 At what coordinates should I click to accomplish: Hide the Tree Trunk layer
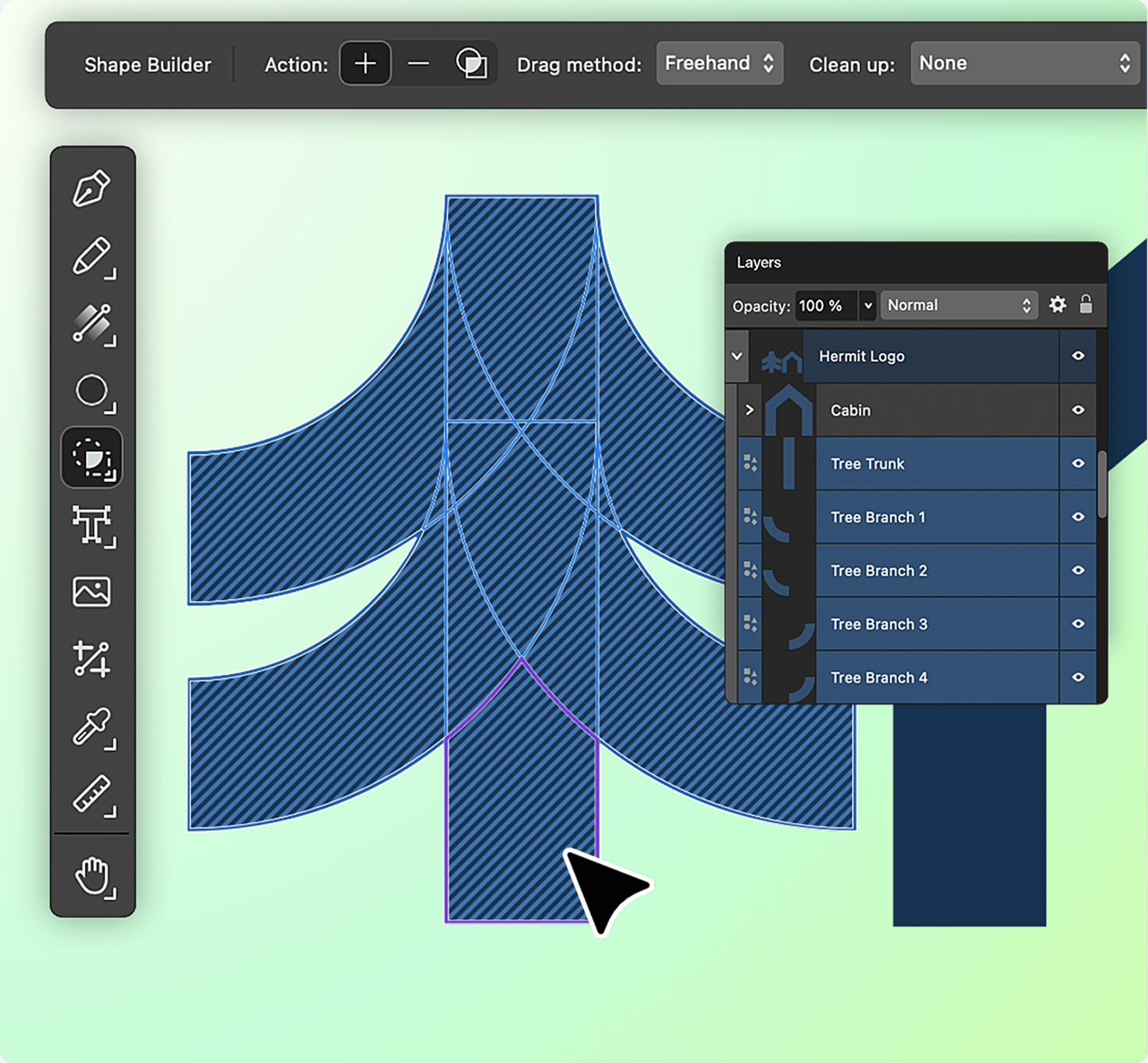click(1078, 463)
